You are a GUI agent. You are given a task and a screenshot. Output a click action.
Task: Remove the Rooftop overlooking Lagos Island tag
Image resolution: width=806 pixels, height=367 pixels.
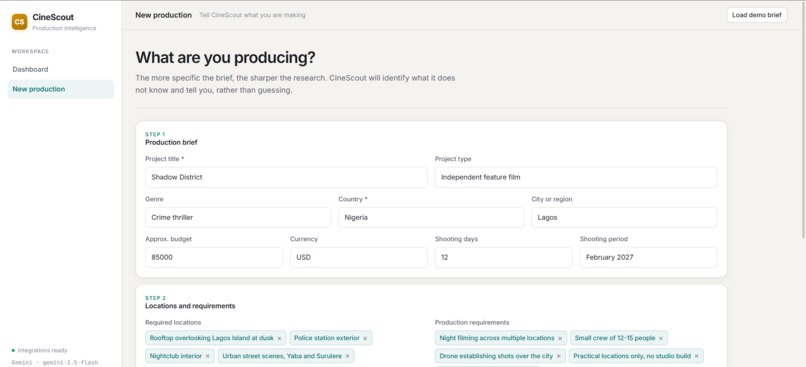pos(279,338)
